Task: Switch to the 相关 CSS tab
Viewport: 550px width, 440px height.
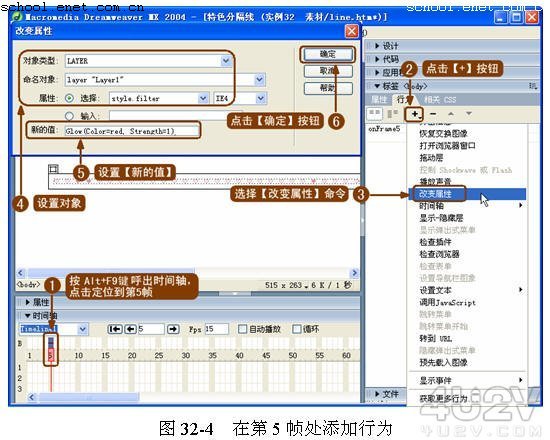Action: [440, 100]
